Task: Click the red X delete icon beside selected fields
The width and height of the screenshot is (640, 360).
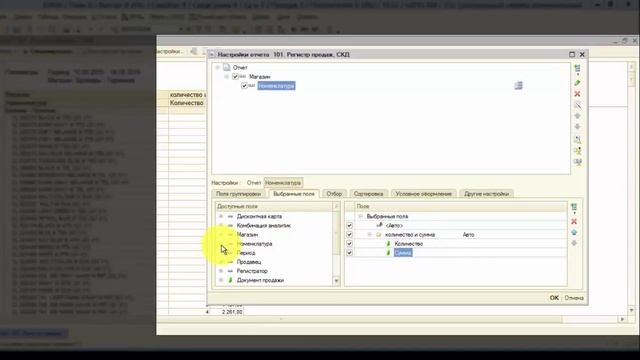Action: pos(574,221)
